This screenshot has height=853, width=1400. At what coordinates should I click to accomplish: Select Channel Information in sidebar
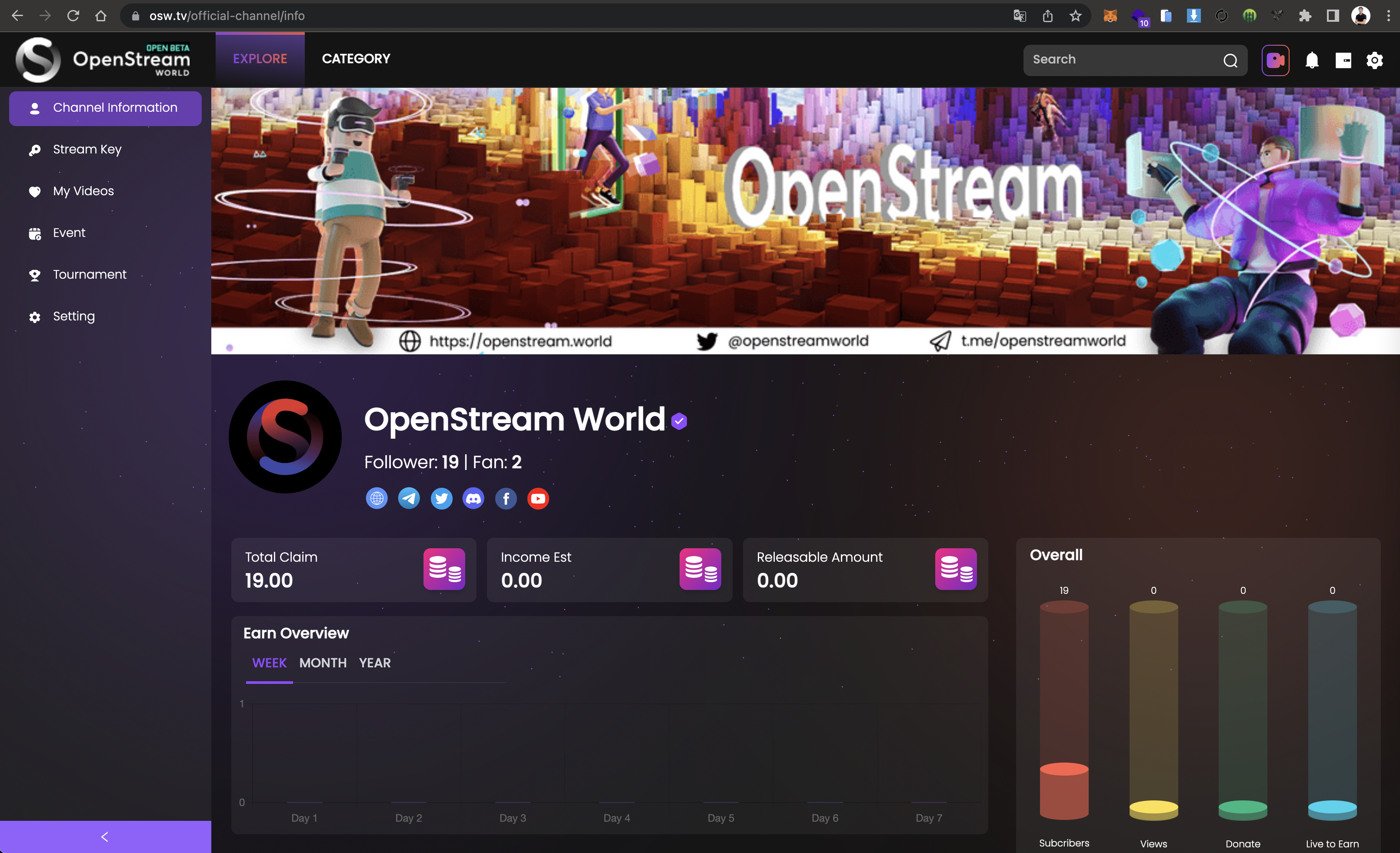click(x=105, y=108)
